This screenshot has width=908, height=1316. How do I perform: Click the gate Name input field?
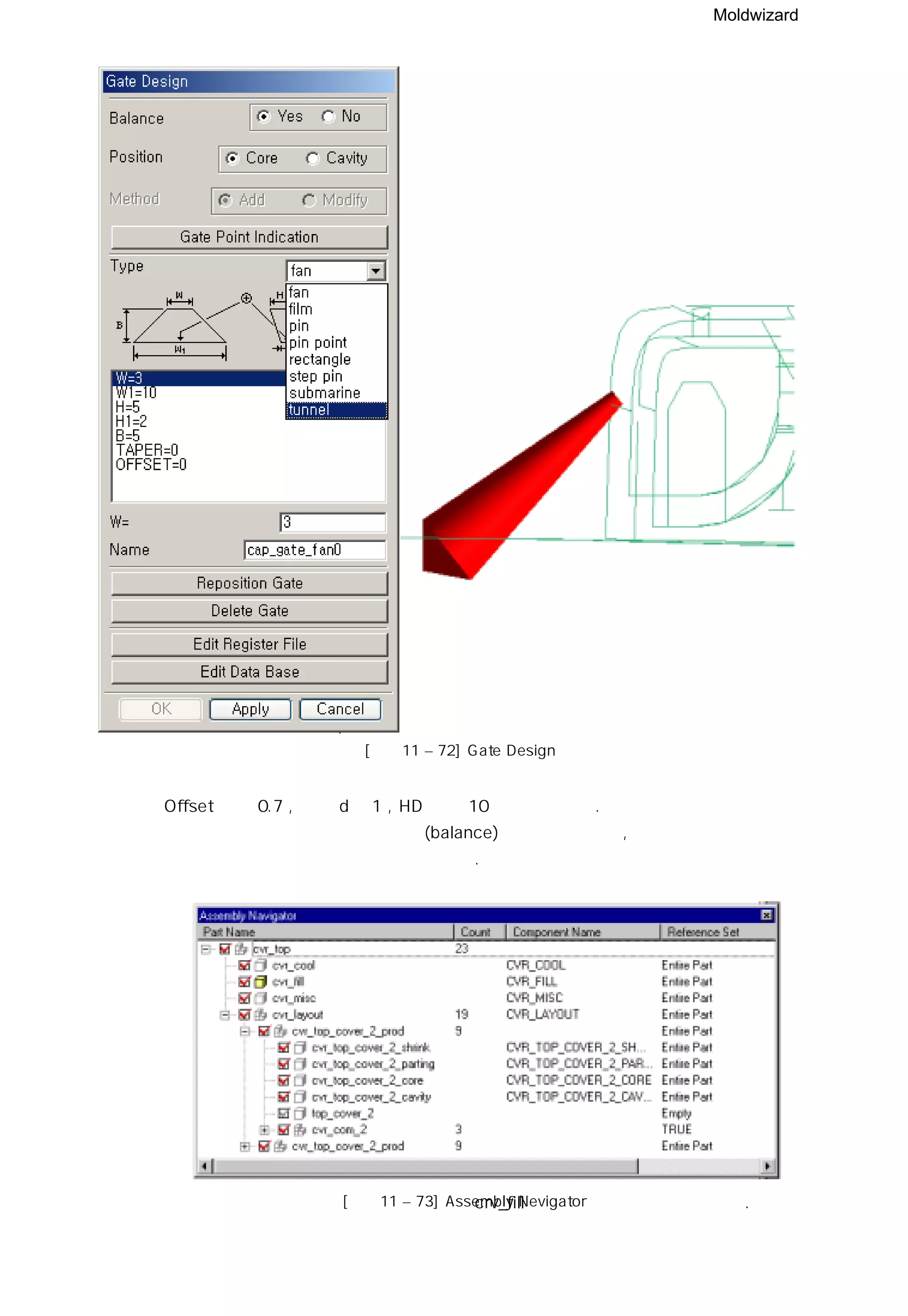315,550
